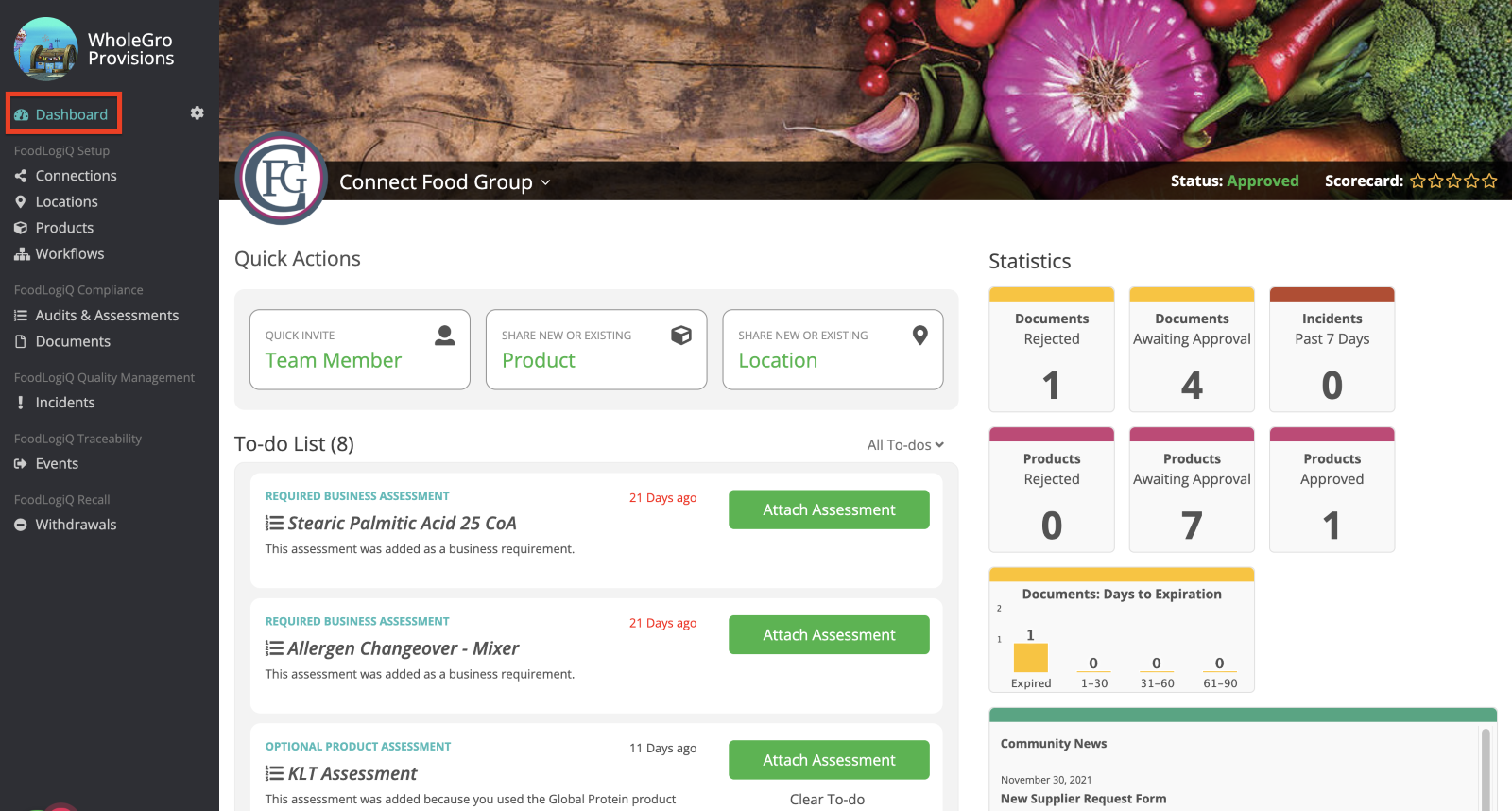Open Products Rejected statistic tile
This screenshot has width=1512, height=811.
pyautogui.click(x=1052, y=490)
